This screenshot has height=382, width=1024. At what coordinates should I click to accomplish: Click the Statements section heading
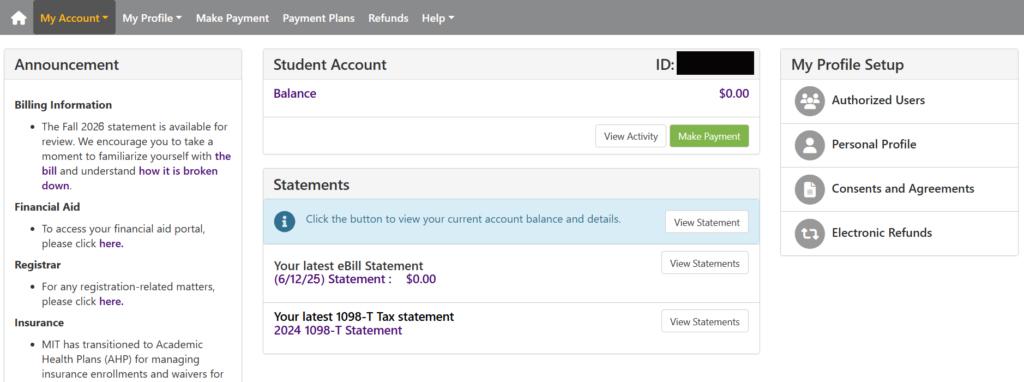[x=312, y=185]
